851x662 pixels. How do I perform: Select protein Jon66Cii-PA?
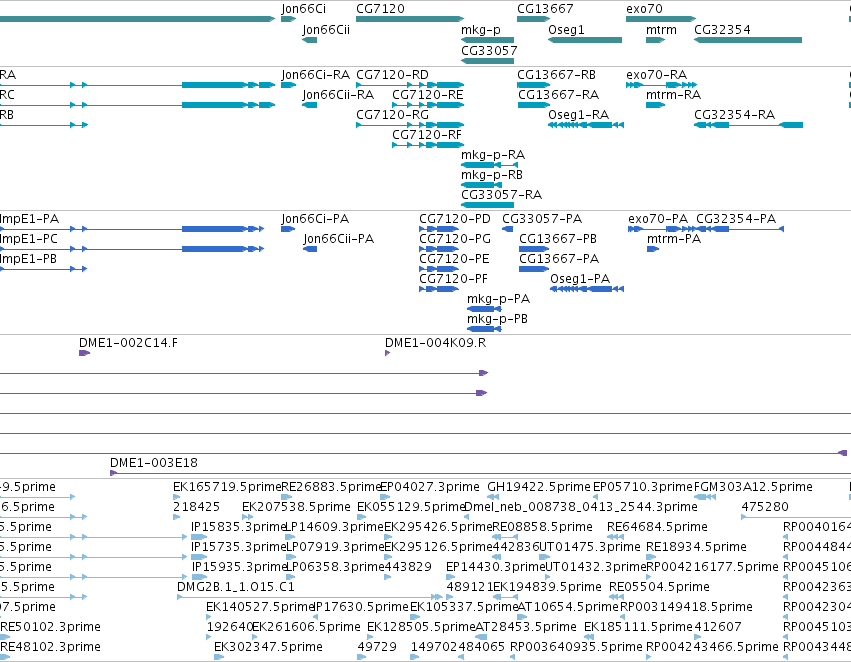pyautogui.click(x=310, y=249)
